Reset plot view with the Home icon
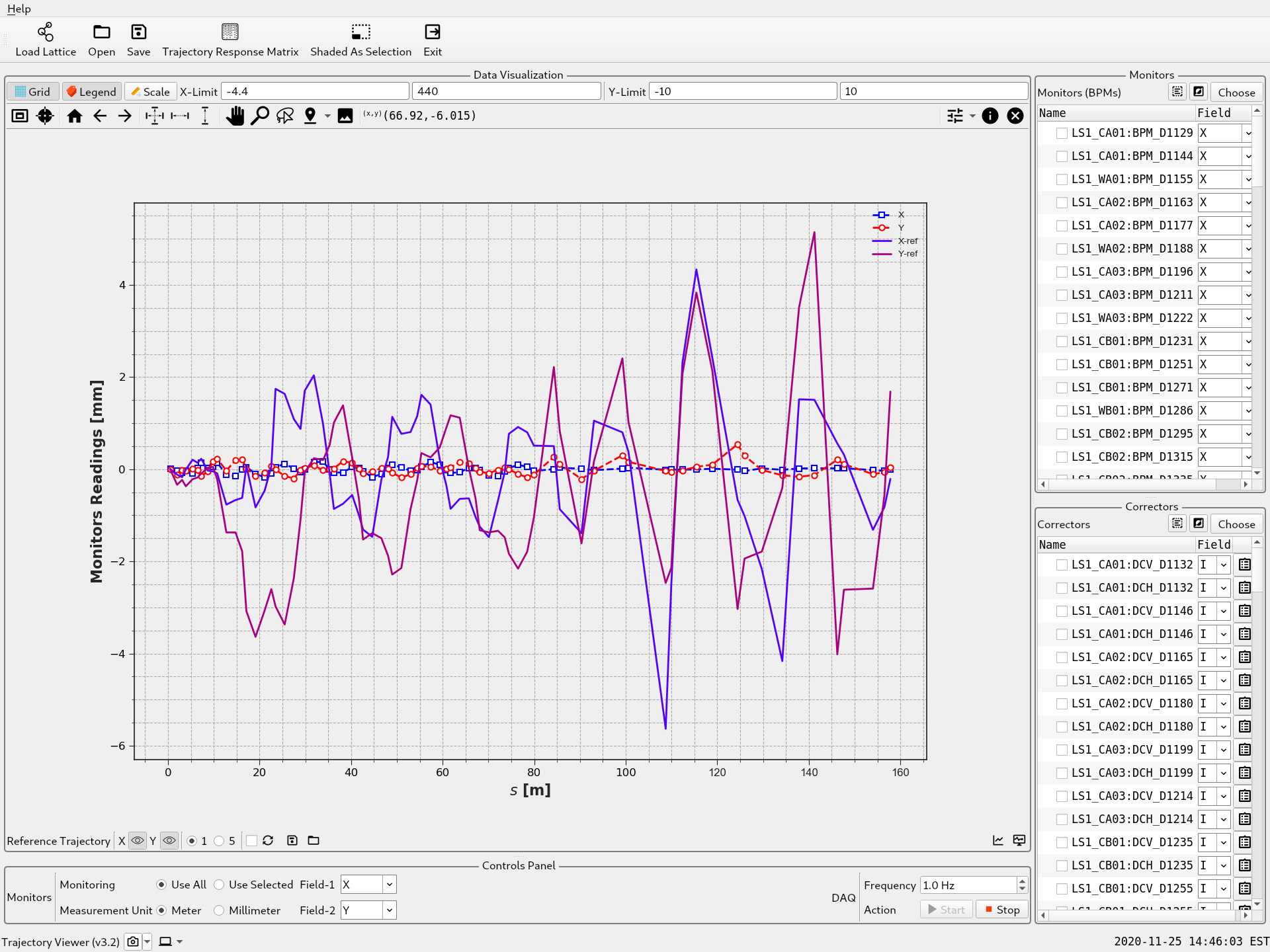The height and width of the screenshot is (952, 1270). tap(75, 116)
